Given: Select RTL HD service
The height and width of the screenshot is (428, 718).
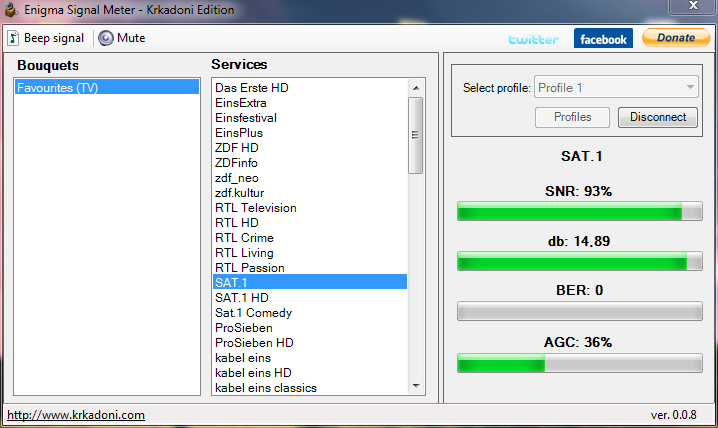Looking at the screenshot, I should 310,222.
